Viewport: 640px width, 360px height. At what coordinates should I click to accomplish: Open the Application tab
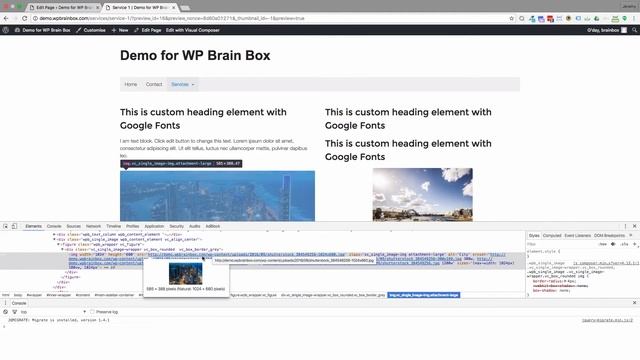(154, 226)
